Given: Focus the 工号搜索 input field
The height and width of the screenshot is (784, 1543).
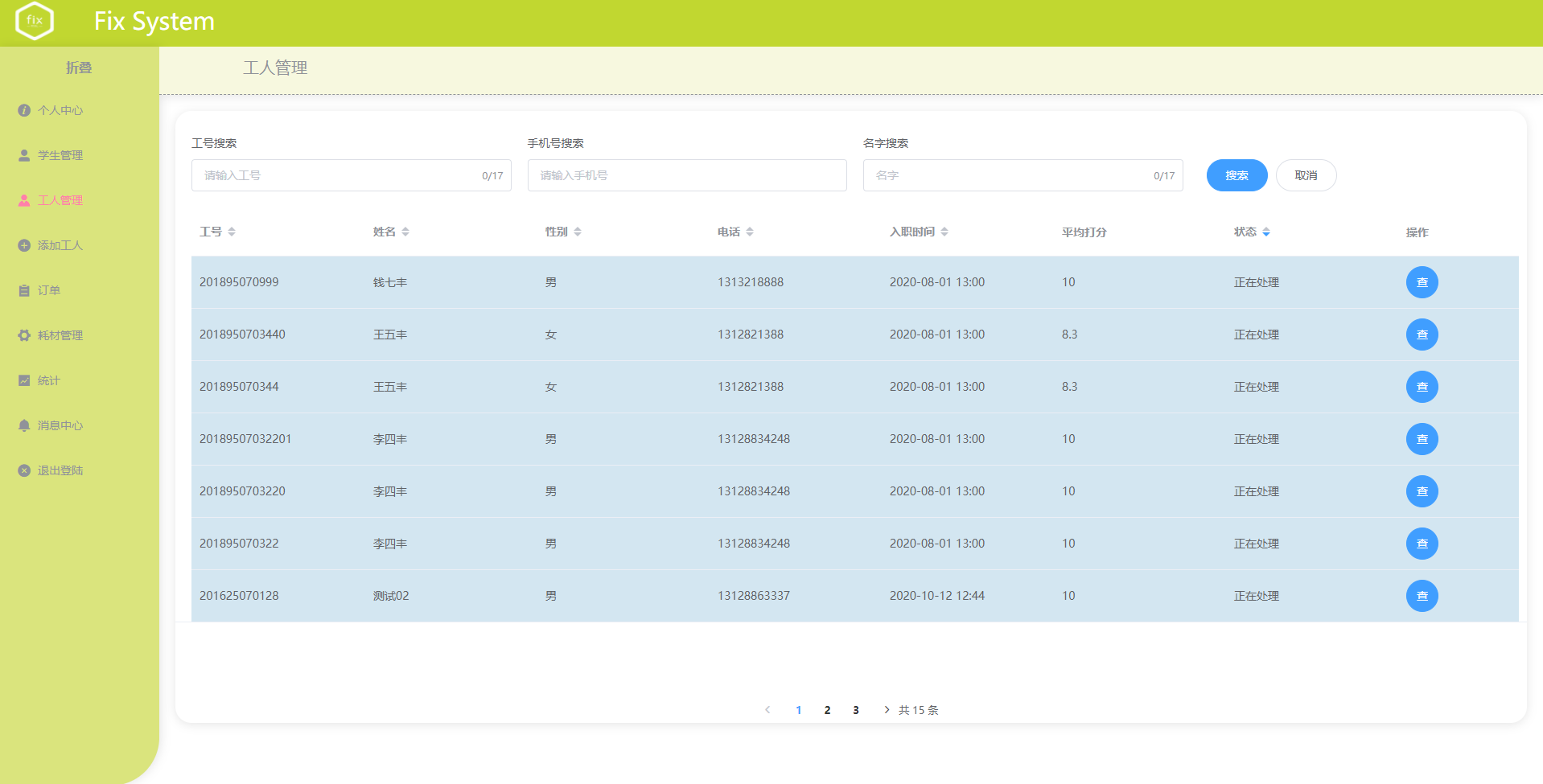Looking at the screenshot, I should (x=351, y=175).
